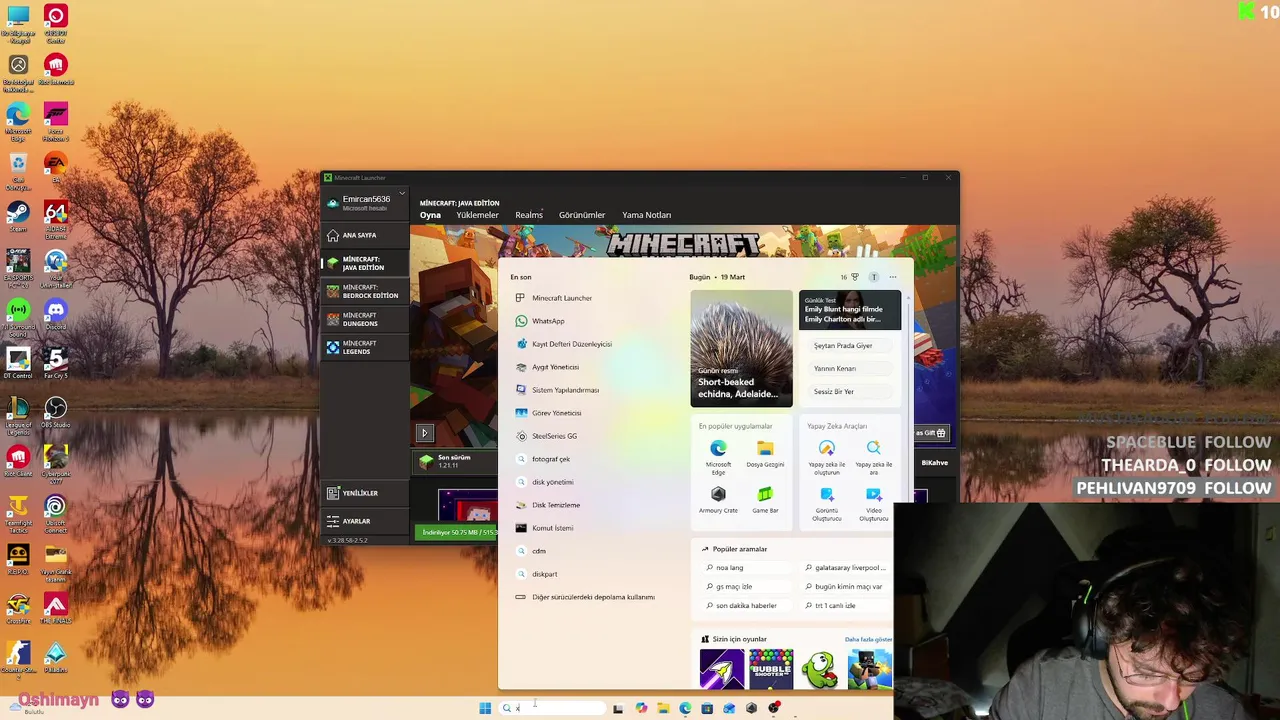
Task: Choose answer 'Yarının Kenarı'
Action: pyautogui.click(x=850, y=368)
